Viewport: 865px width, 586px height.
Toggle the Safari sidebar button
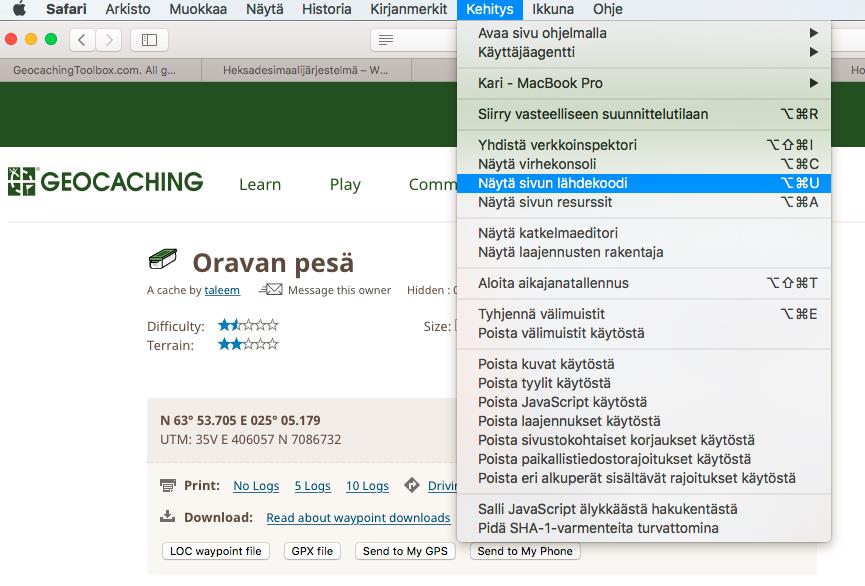(149, 40)
